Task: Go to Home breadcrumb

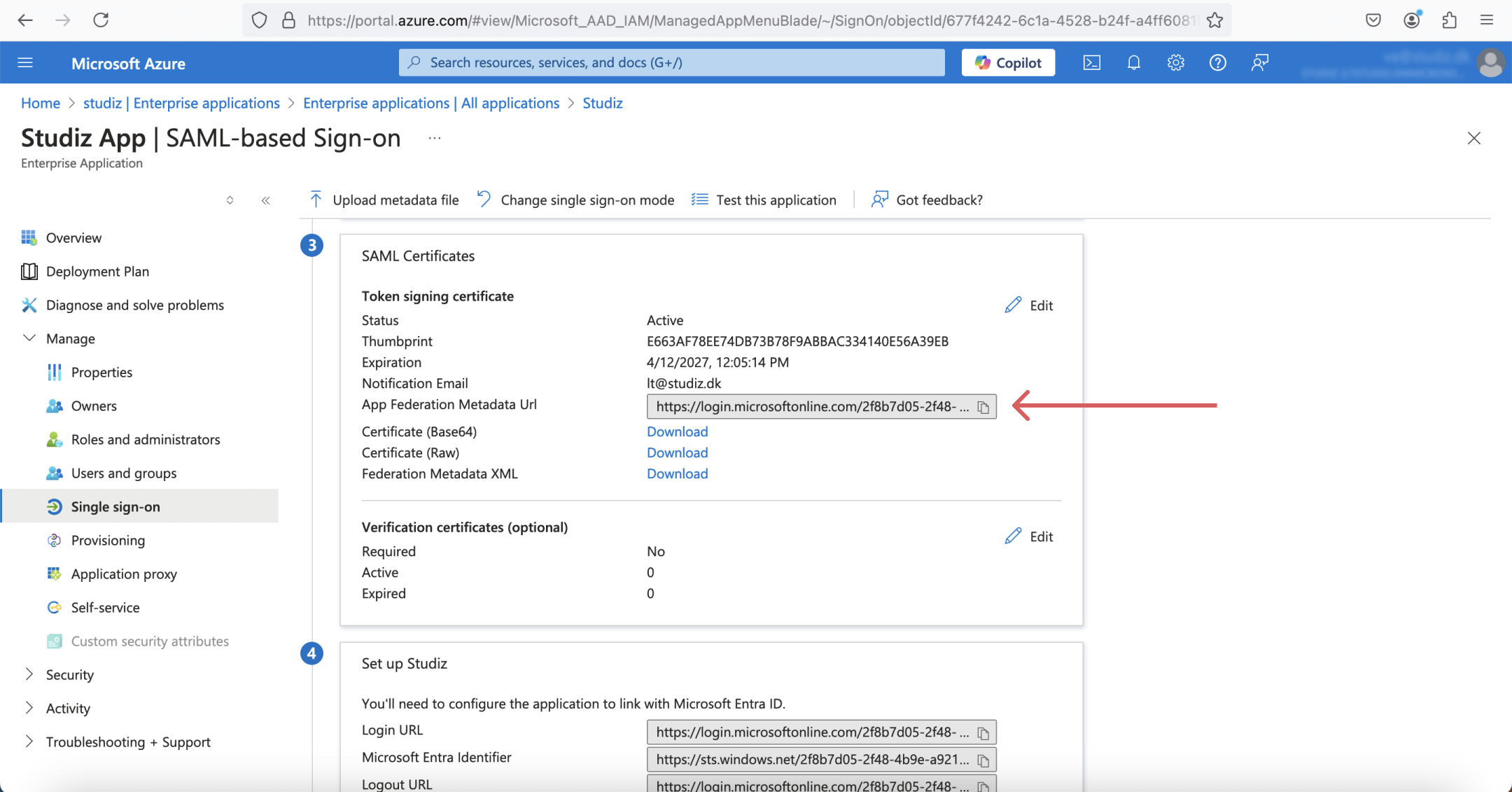Action: 41,104
